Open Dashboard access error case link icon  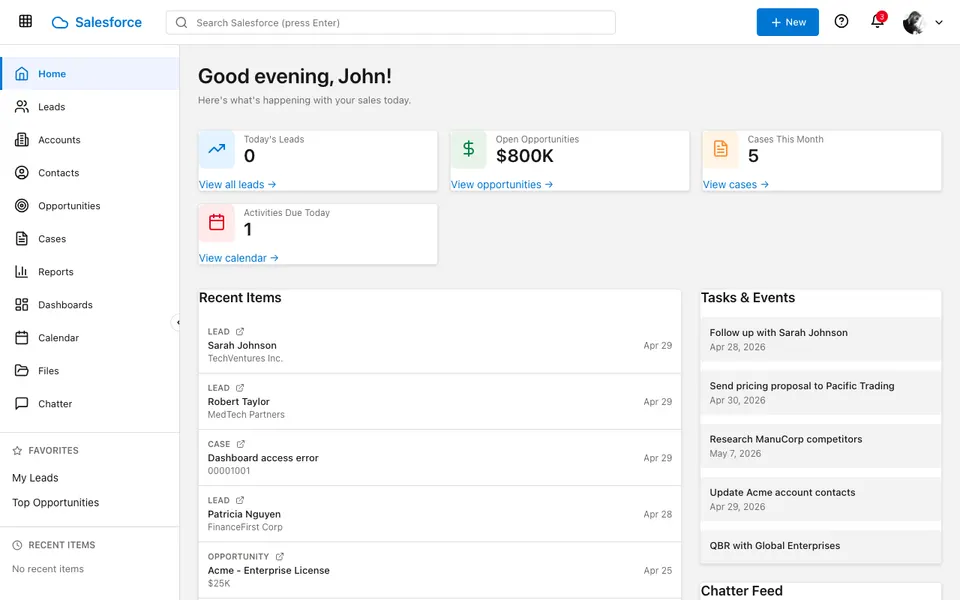tap(241, 444)
